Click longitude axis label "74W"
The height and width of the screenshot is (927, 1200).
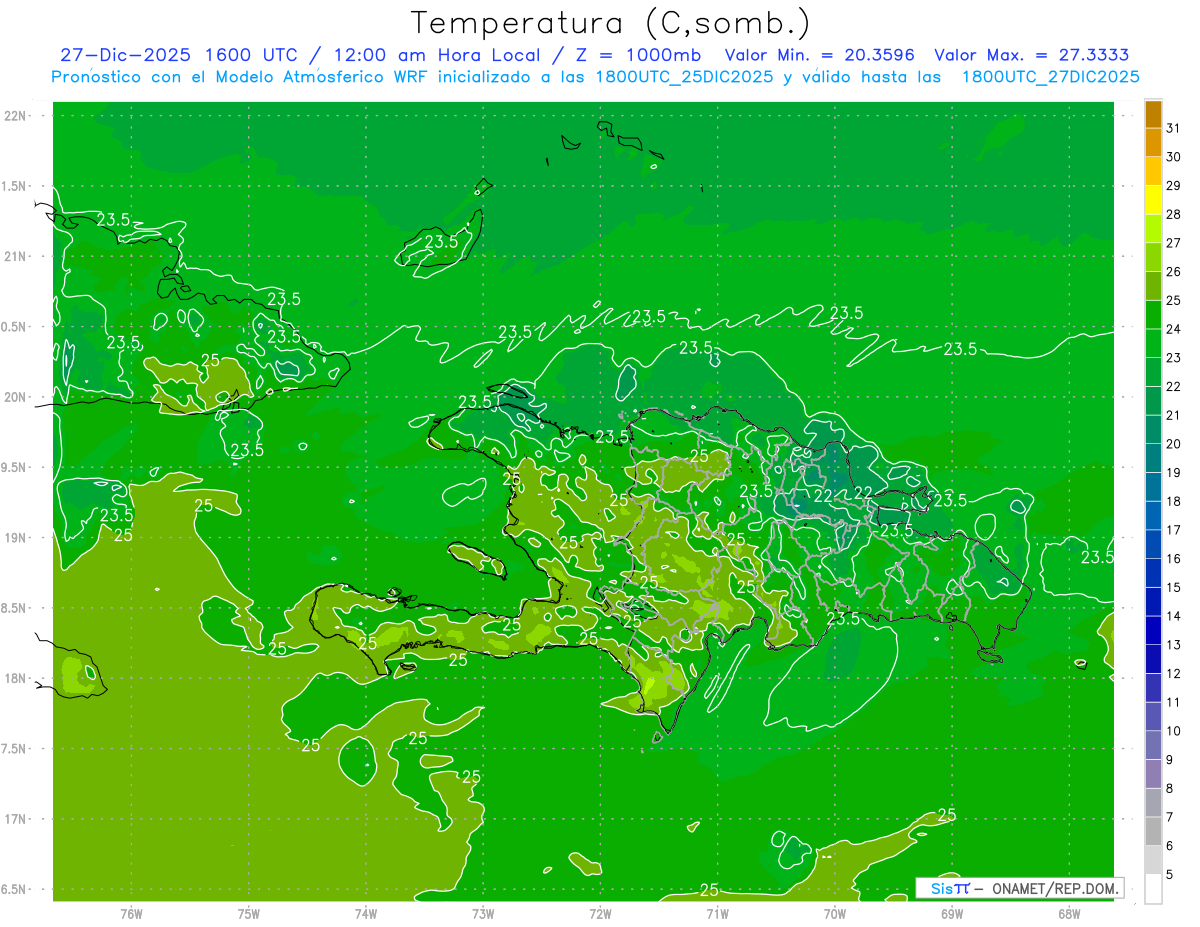tap(366, 913)
